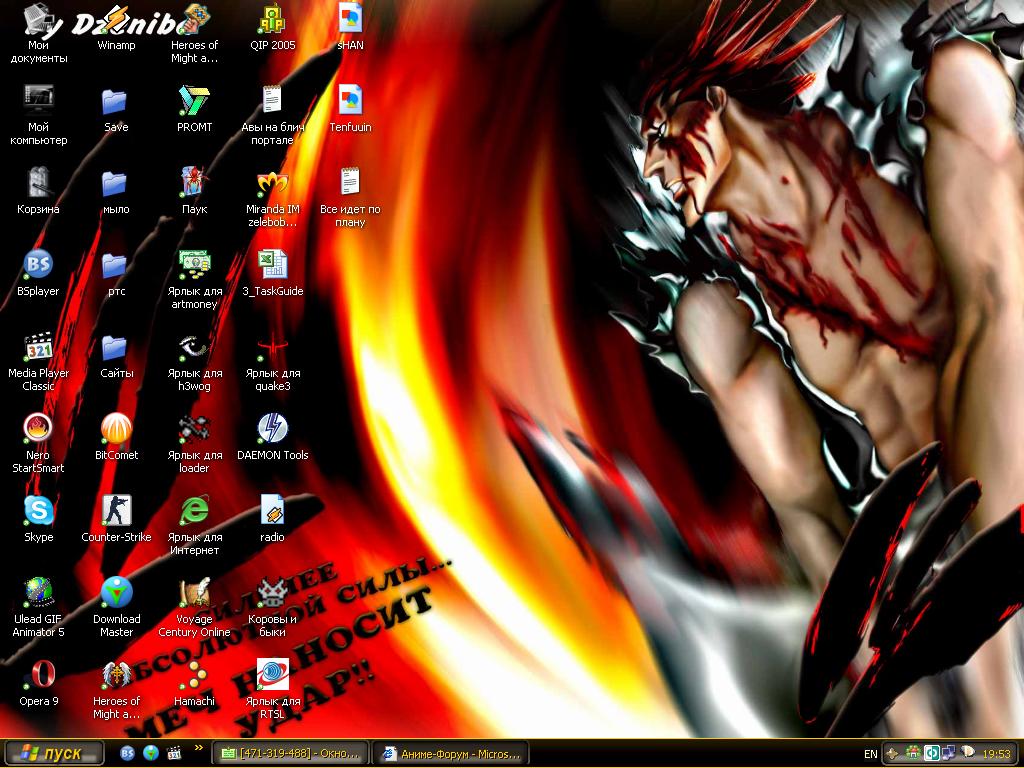Expand the Quick Launch overflow chevron
This screenshot has width=1024, height=768.
click(199, 748)
